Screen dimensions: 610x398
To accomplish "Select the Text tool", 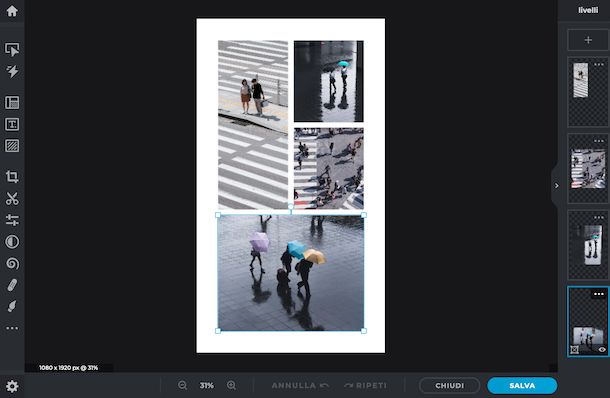I will tap(12, 124).
